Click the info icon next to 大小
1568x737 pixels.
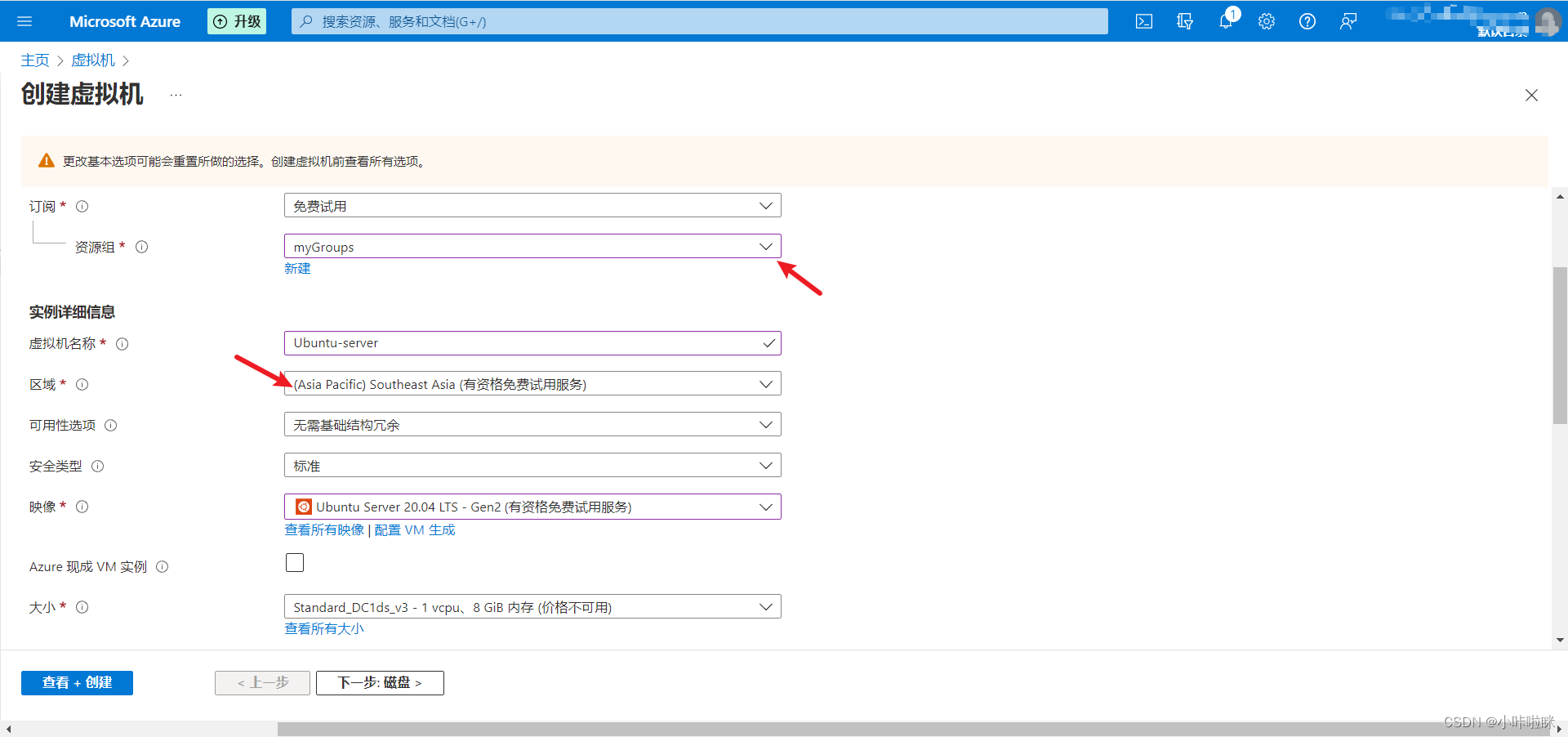(x=82, y=607)
